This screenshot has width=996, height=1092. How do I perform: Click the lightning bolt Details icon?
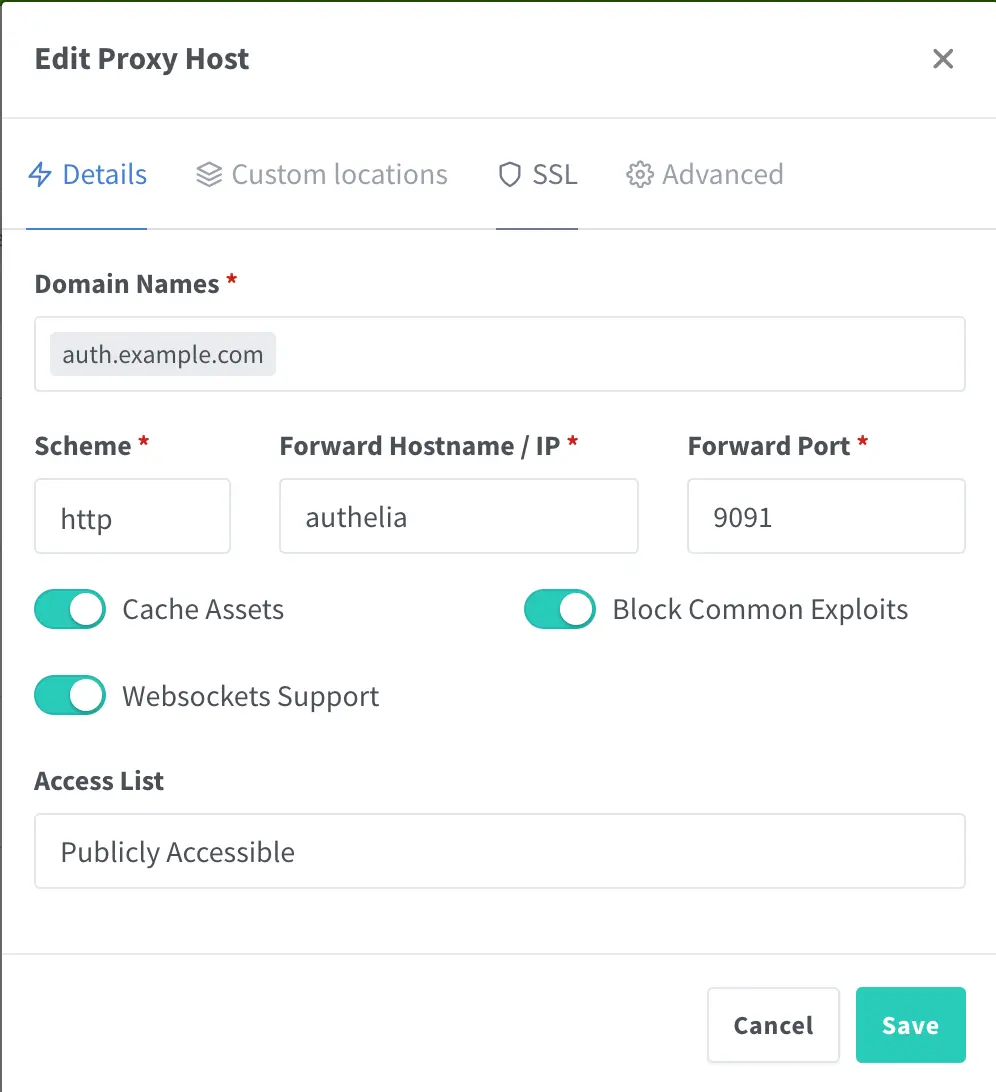(x=40, y=175)
